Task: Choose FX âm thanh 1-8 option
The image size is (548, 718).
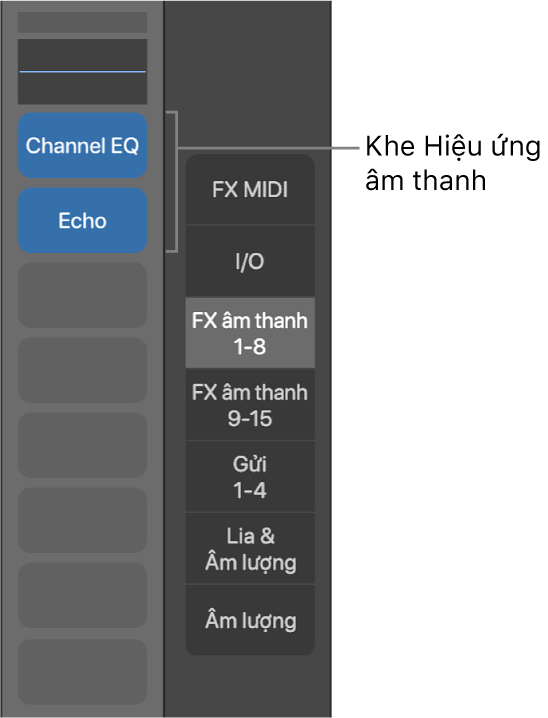Action: coord(250,333)
